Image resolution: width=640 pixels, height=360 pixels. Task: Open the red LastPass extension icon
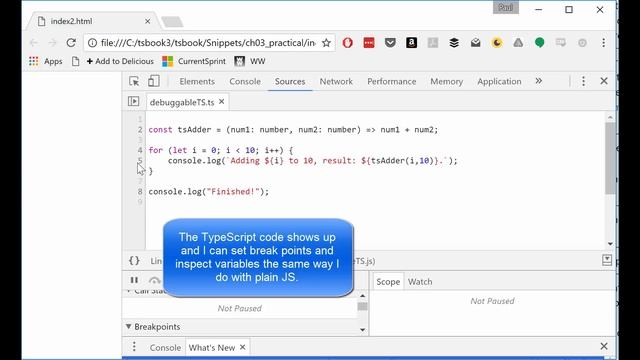click(369, 42)
